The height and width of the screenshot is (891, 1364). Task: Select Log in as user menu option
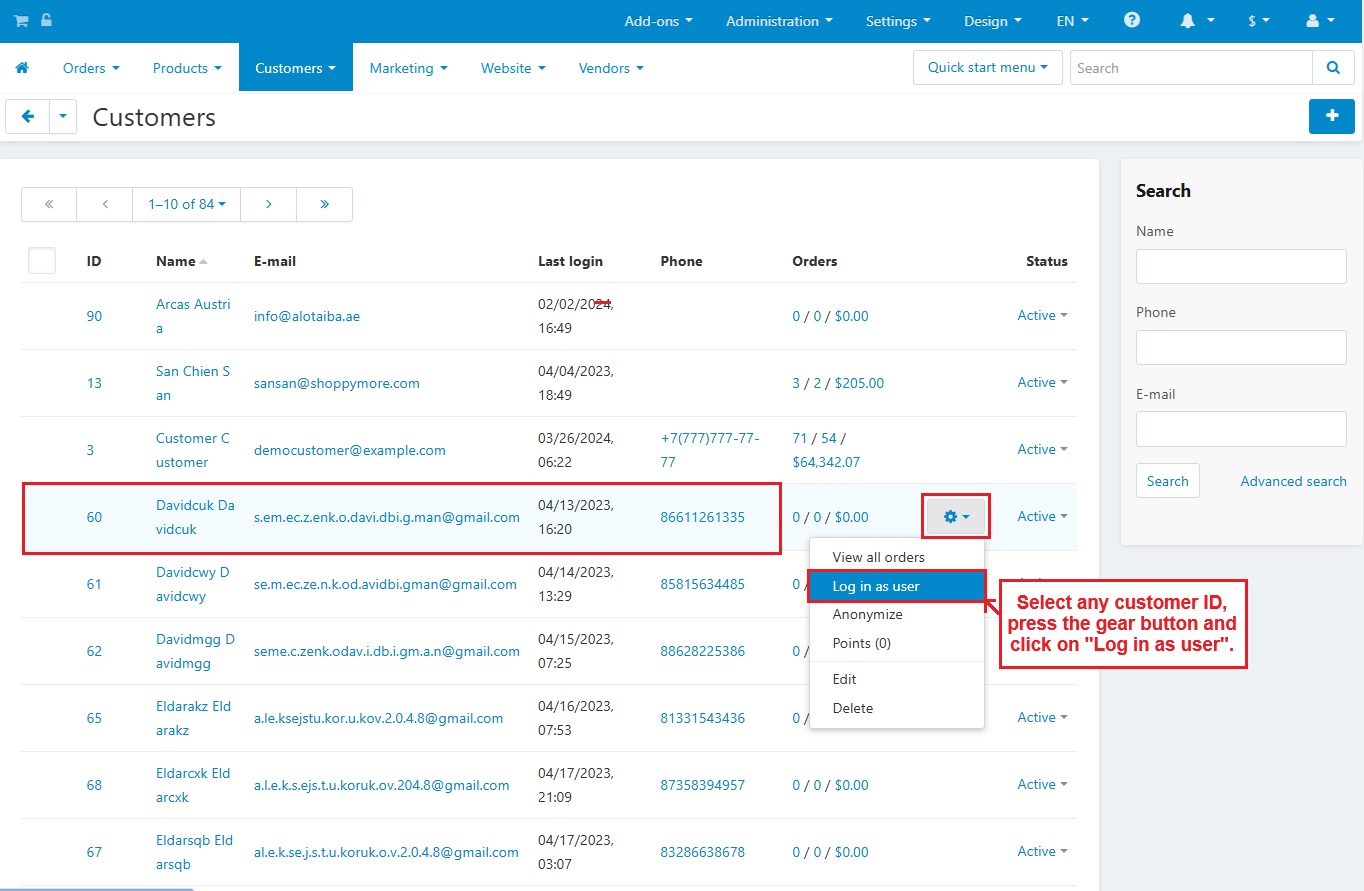click(876, 586)
